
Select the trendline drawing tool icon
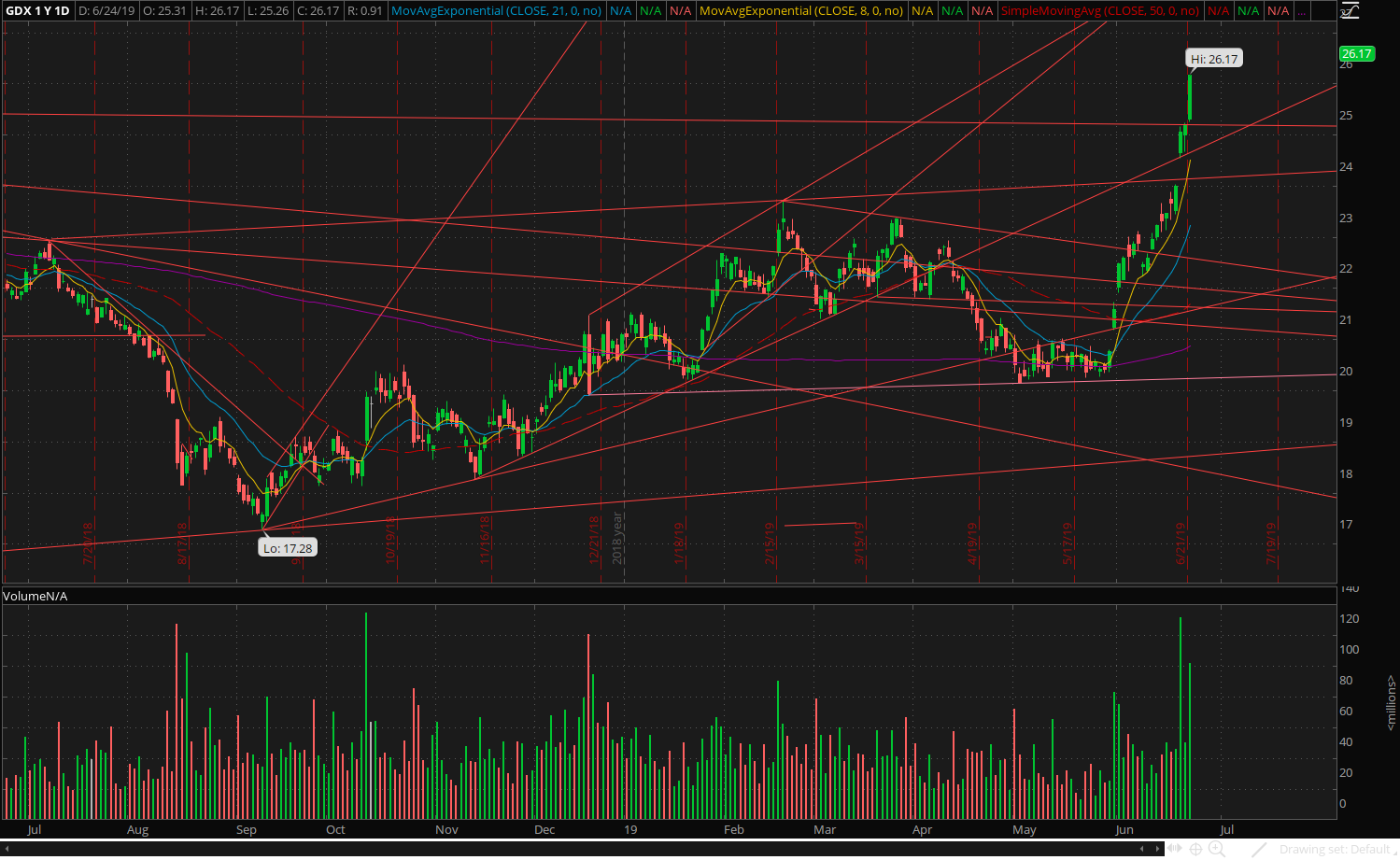point(1259,849)
